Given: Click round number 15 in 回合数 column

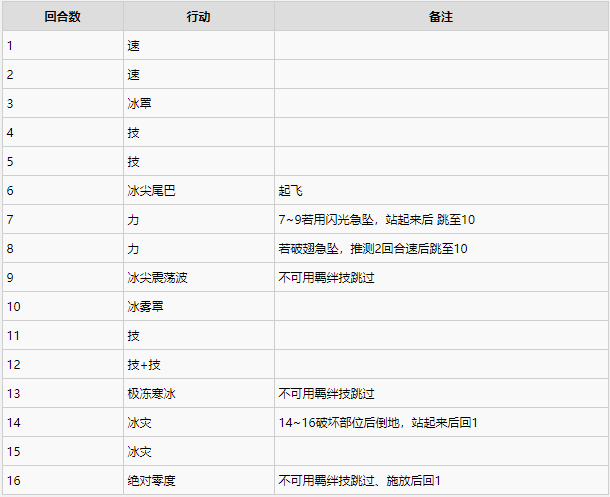Looking at the screenshot, I should pyautogui.click(x=13, y=452).
